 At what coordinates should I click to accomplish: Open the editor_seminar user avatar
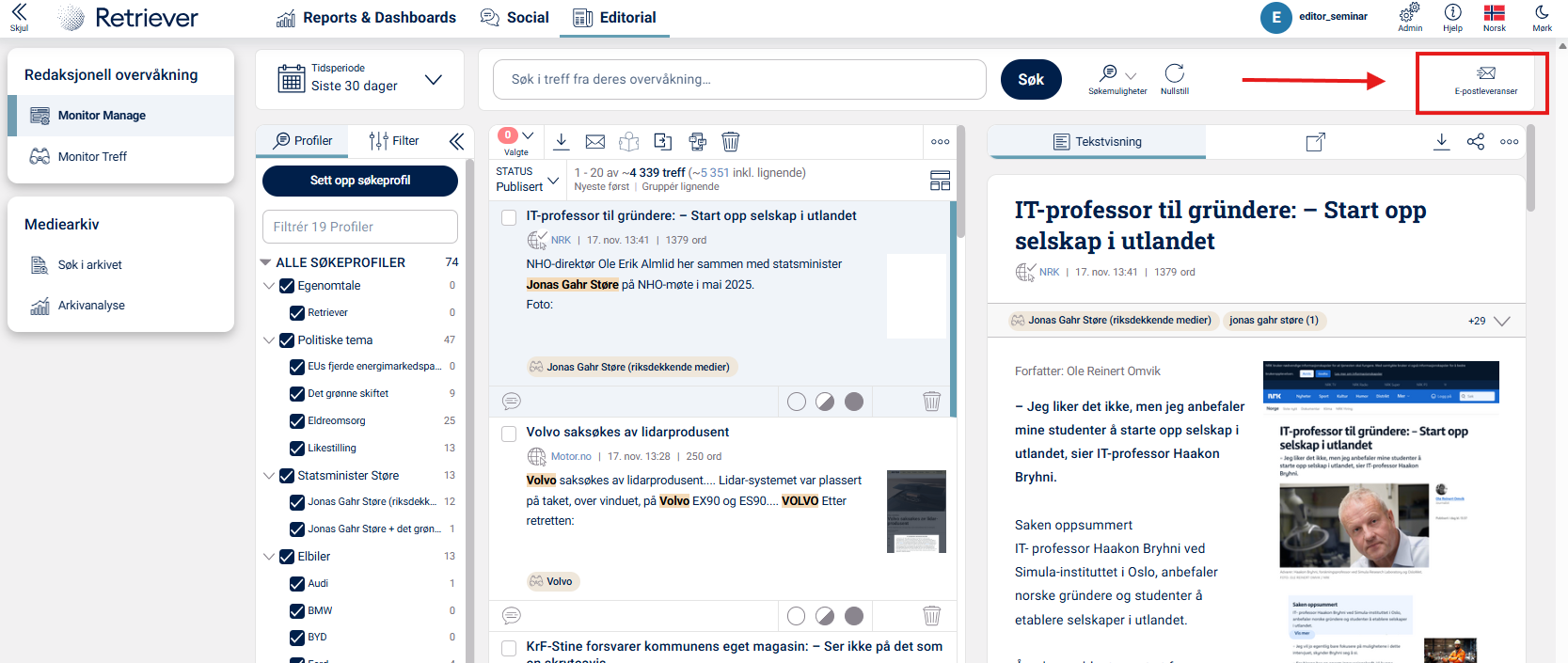pyautogui.click(x=1276, y=17)
